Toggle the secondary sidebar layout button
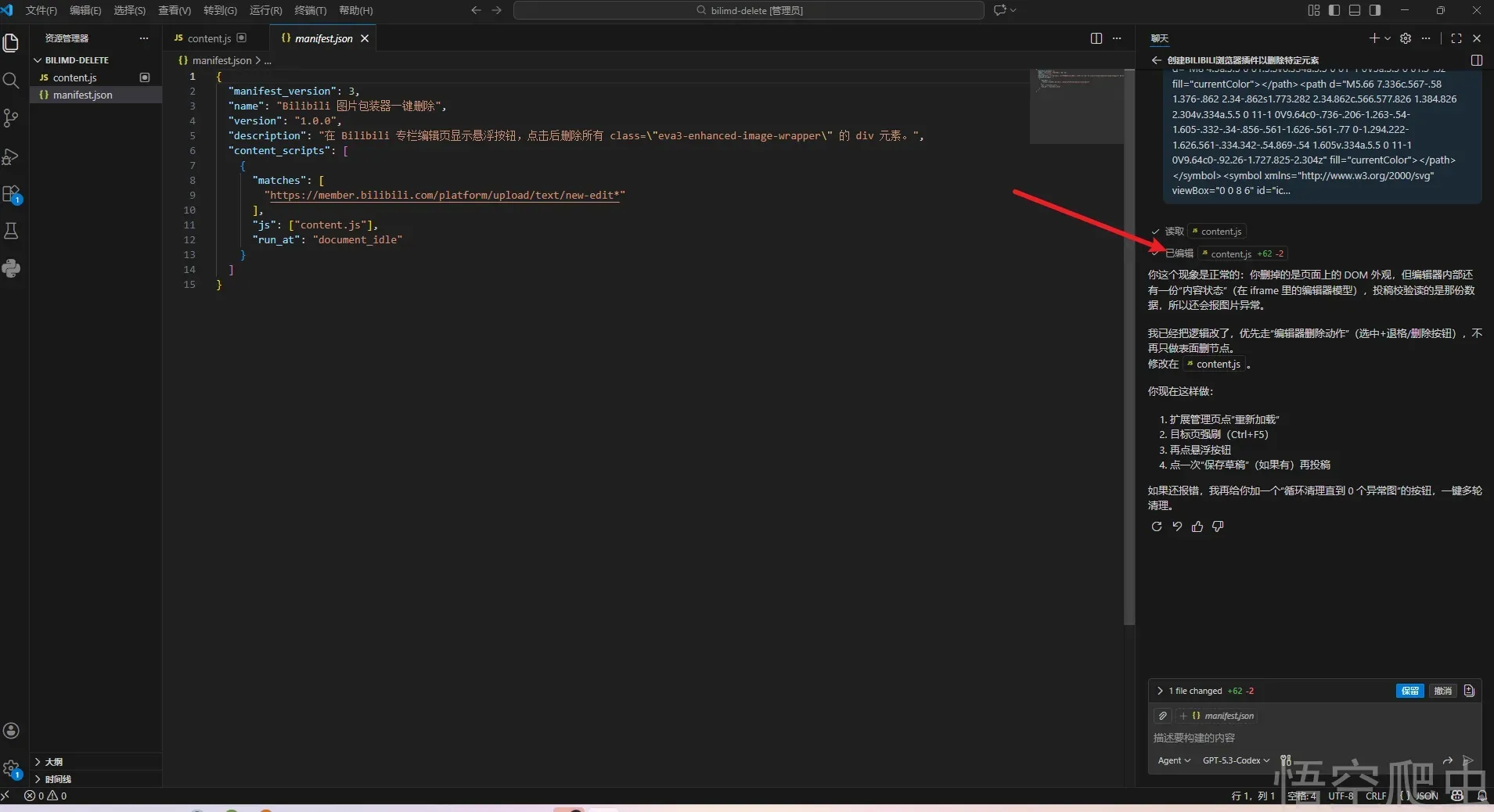The height and width of the screenshot is (812, 1494). (x=1375, y=10)
